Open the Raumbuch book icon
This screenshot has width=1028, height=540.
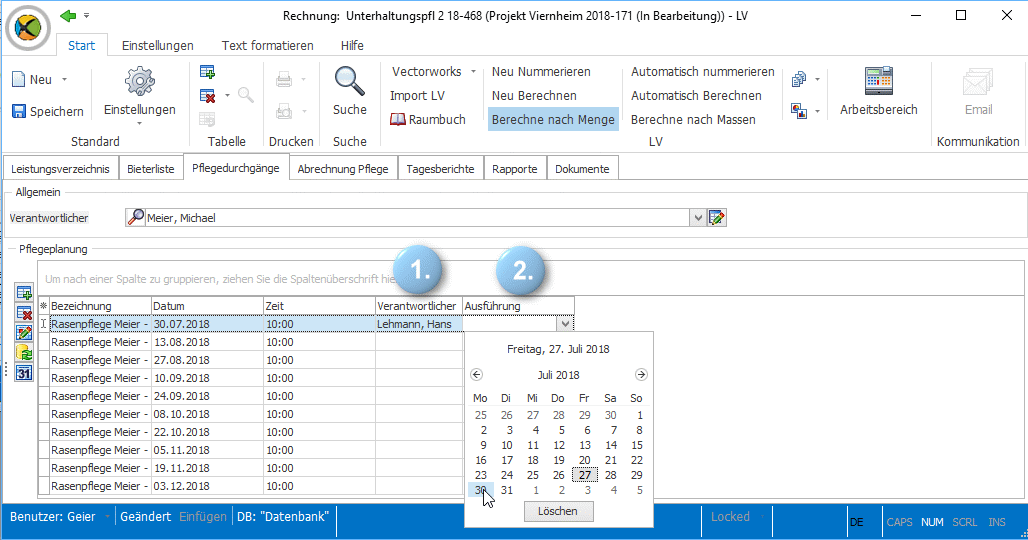[397, 119]
